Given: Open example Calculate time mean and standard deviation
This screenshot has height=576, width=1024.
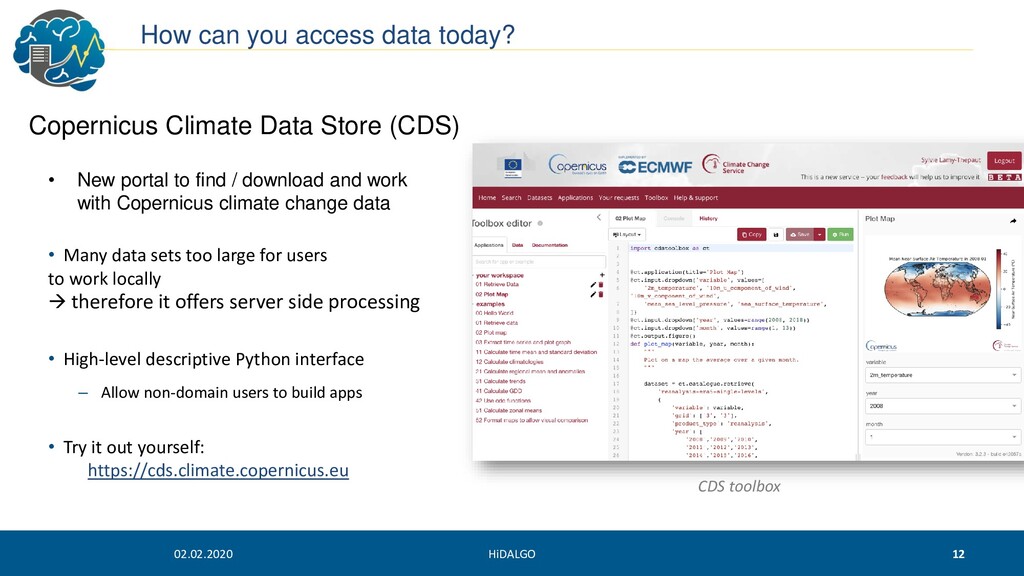Looking at the screenshot, I should coord(536,352).
